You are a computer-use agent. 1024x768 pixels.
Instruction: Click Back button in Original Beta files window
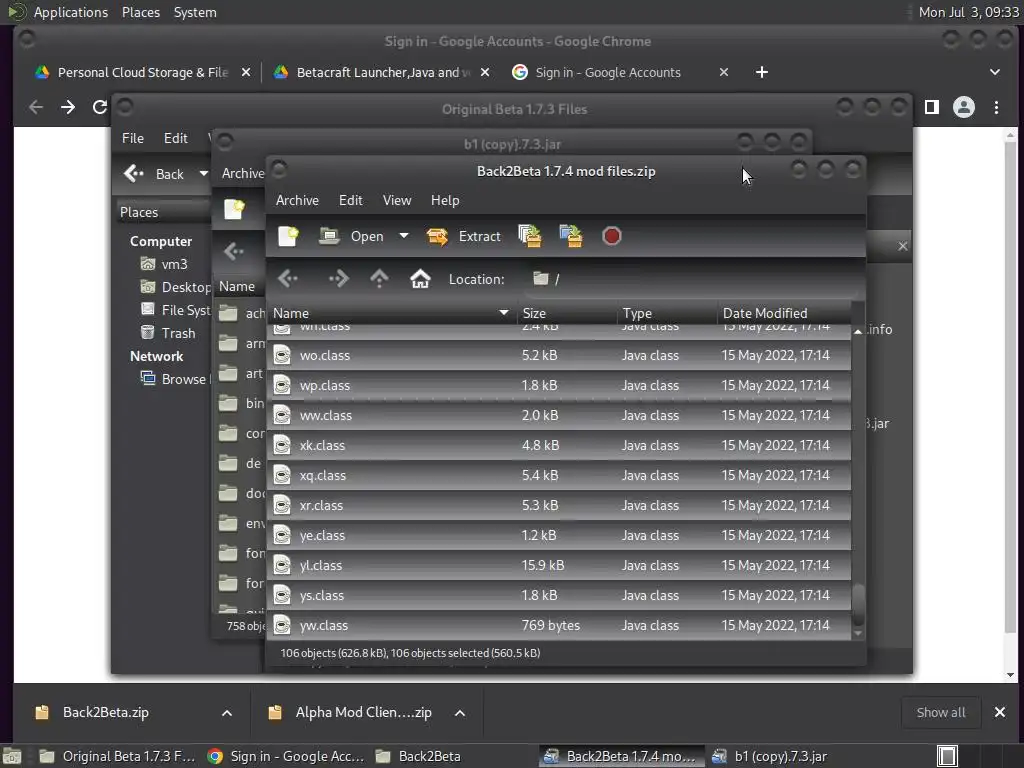pos(155,174)
